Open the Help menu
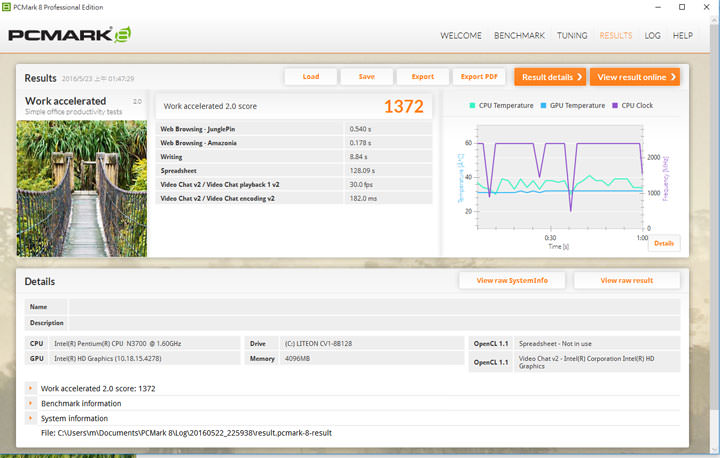720x458 pixels. (682, 36)
